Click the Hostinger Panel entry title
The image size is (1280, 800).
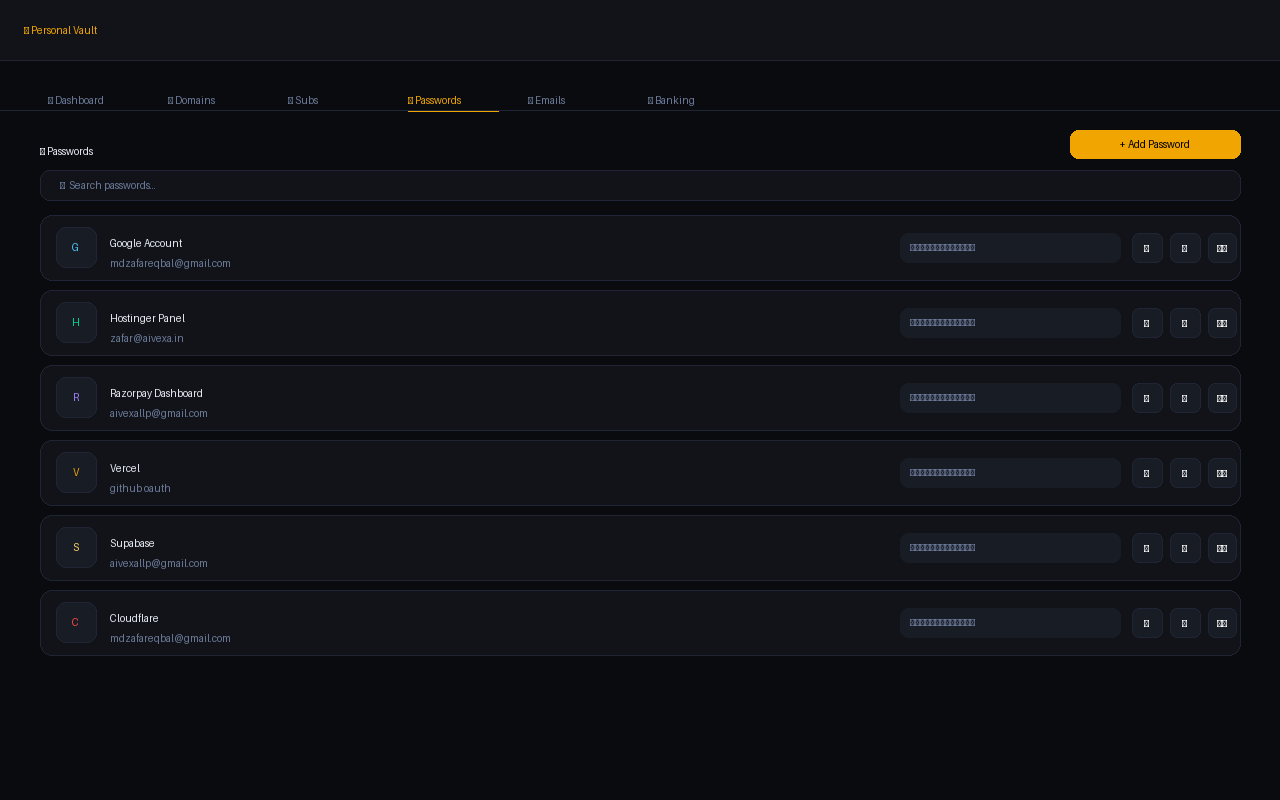148,318
